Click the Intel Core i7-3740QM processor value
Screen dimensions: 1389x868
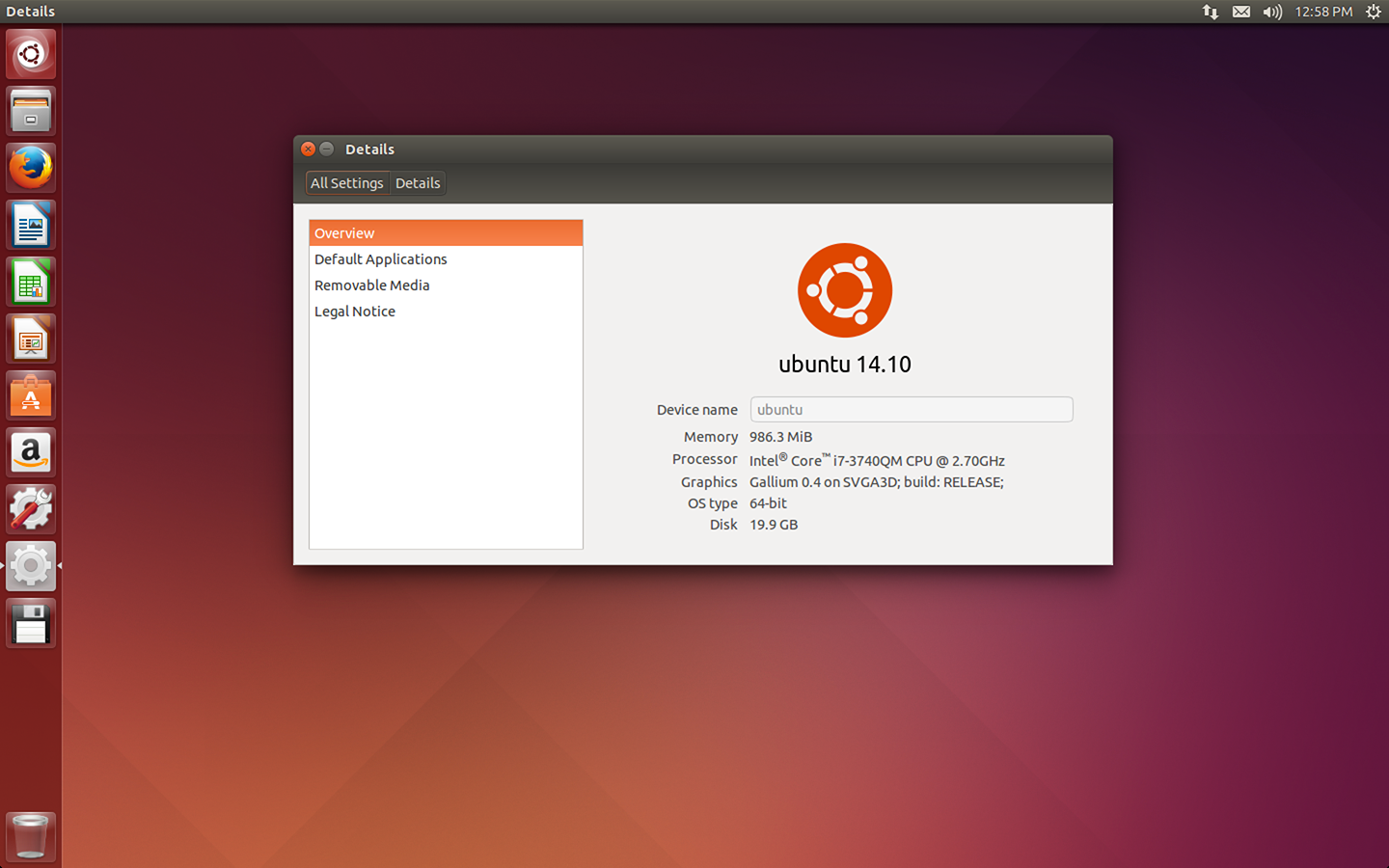[877, 460]
